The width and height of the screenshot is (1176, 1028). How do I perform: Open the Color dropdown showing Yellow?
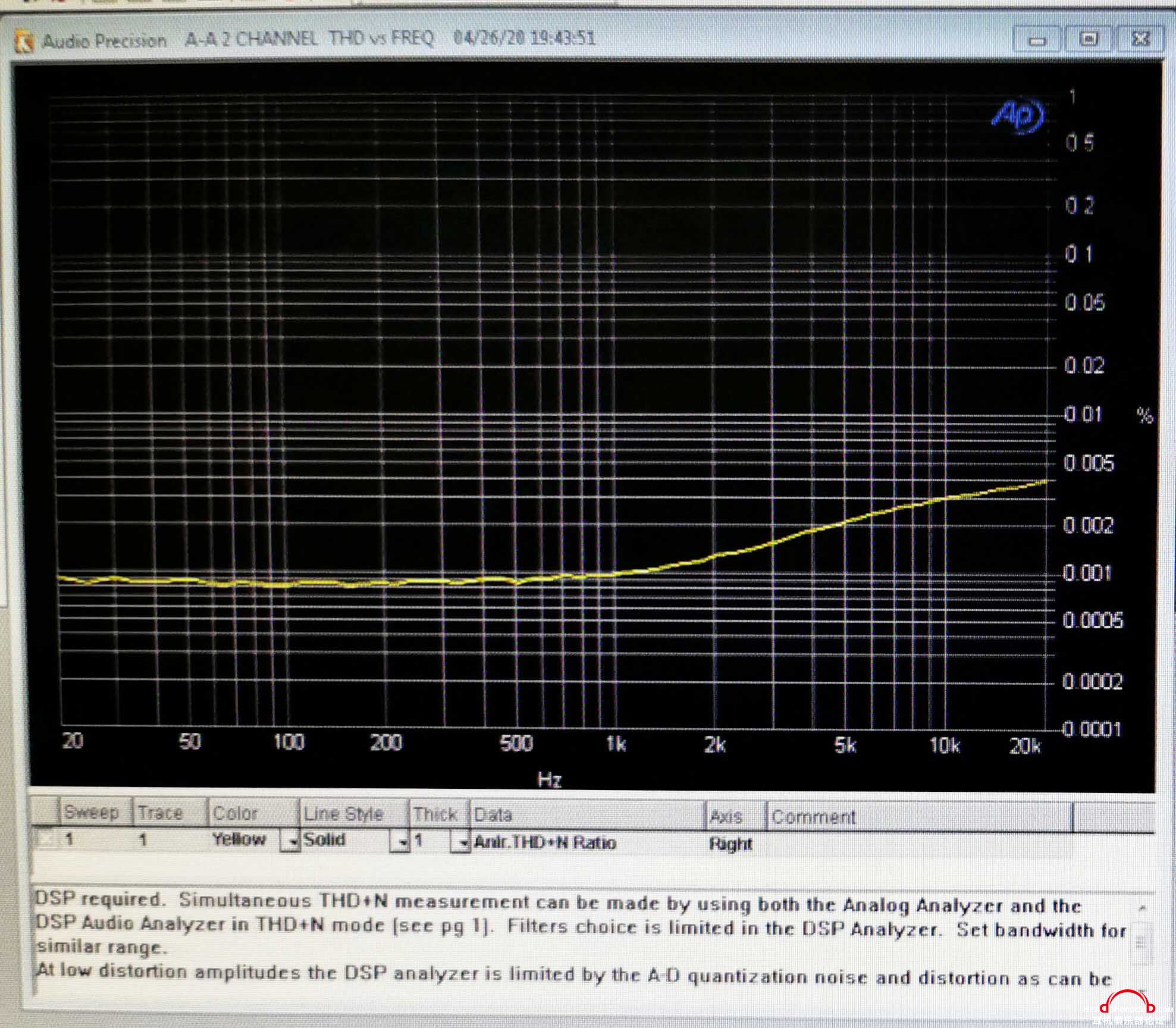[x=291, y=842]
